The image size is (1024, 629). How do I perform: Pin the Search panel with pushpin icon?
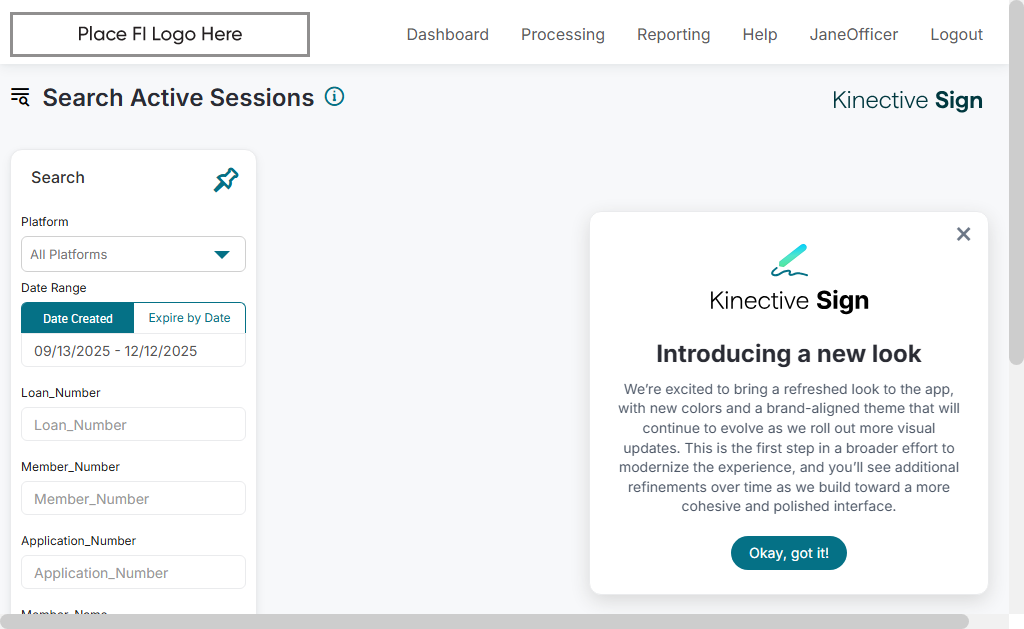coord(226,180)
